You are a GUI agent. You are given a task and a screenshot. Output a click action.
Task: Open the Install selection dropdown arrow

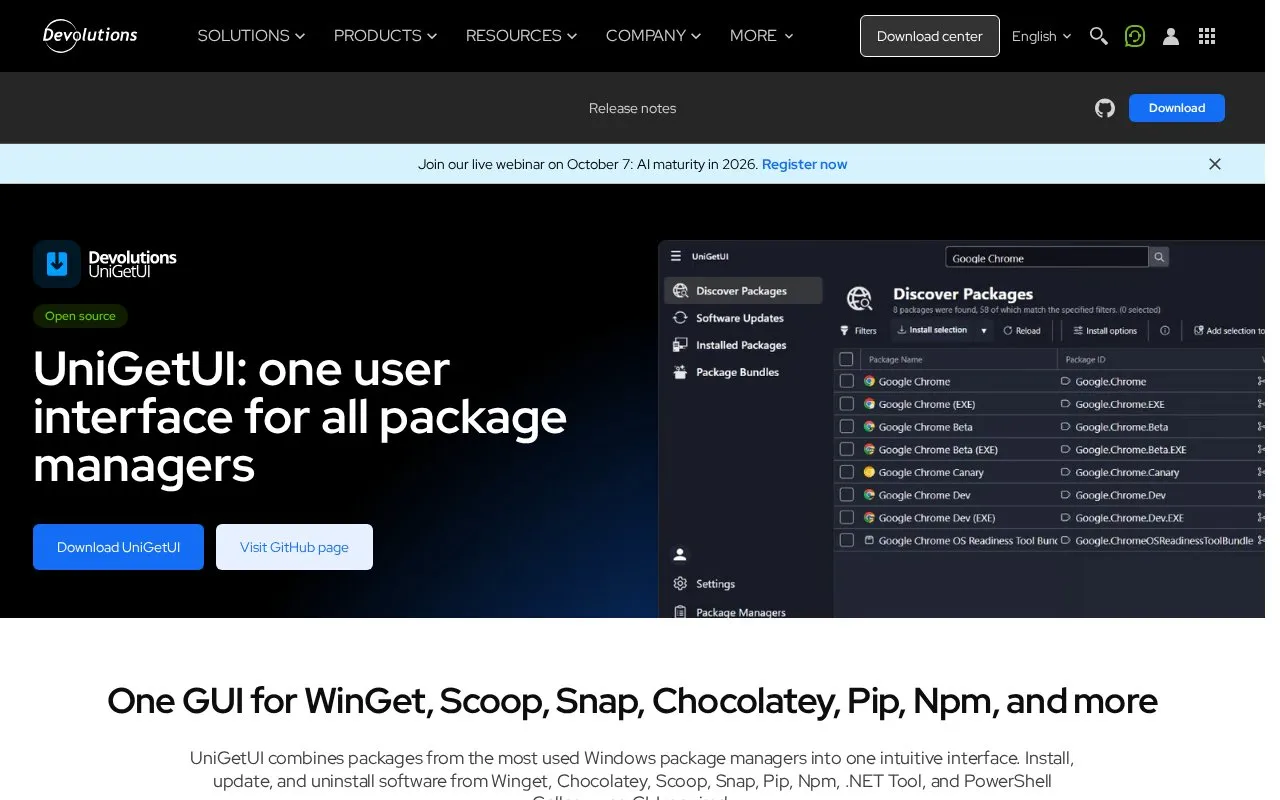[984, 331]
